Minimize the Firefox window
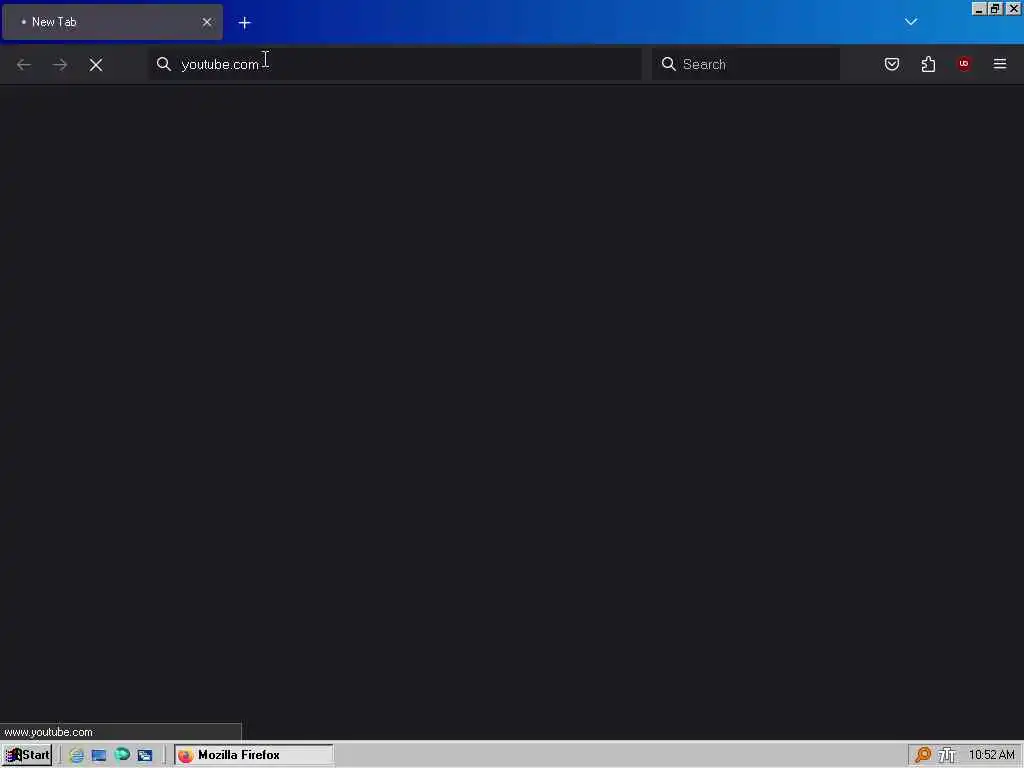 [979, 8]
